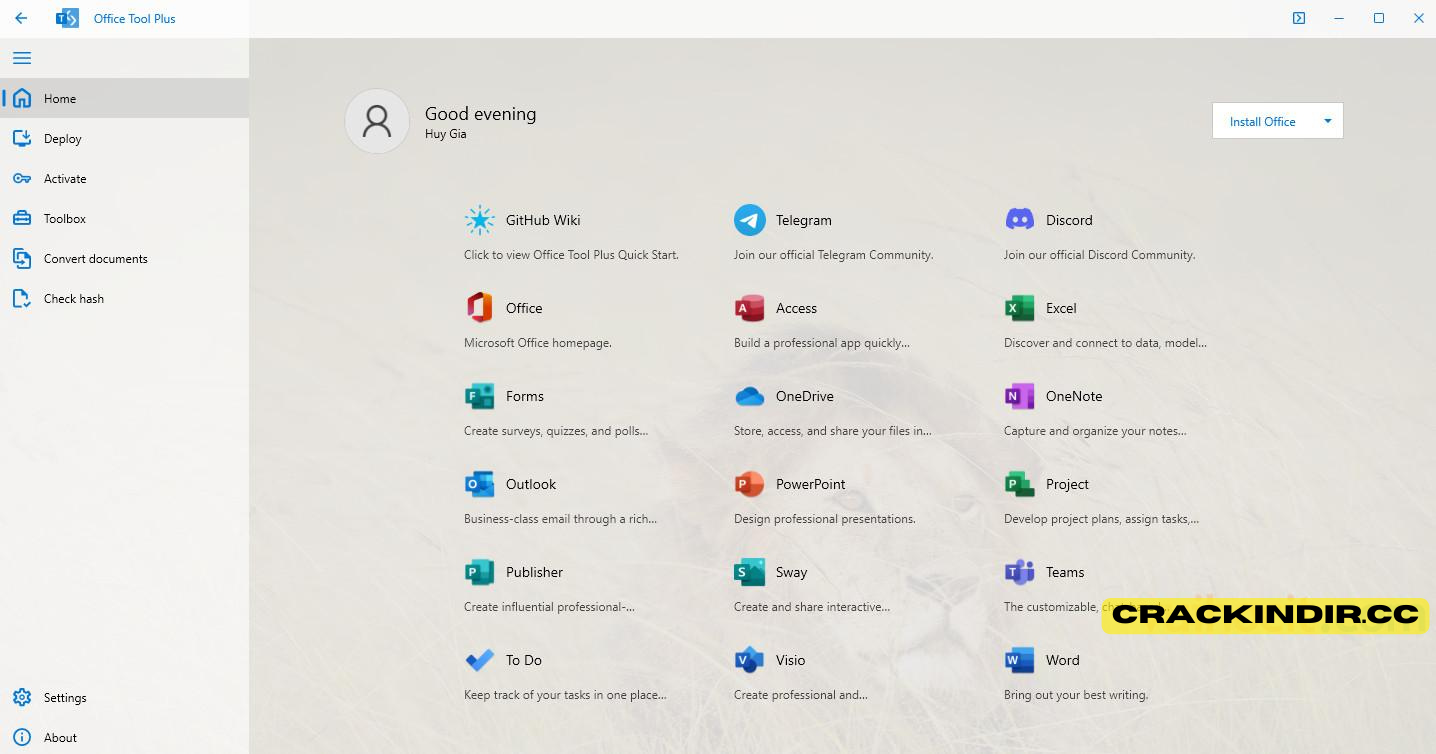The width and height of the screenshot is (1436, 754).
Task: Open the Toolbox page in sidebar
Action: click(124, 218)
